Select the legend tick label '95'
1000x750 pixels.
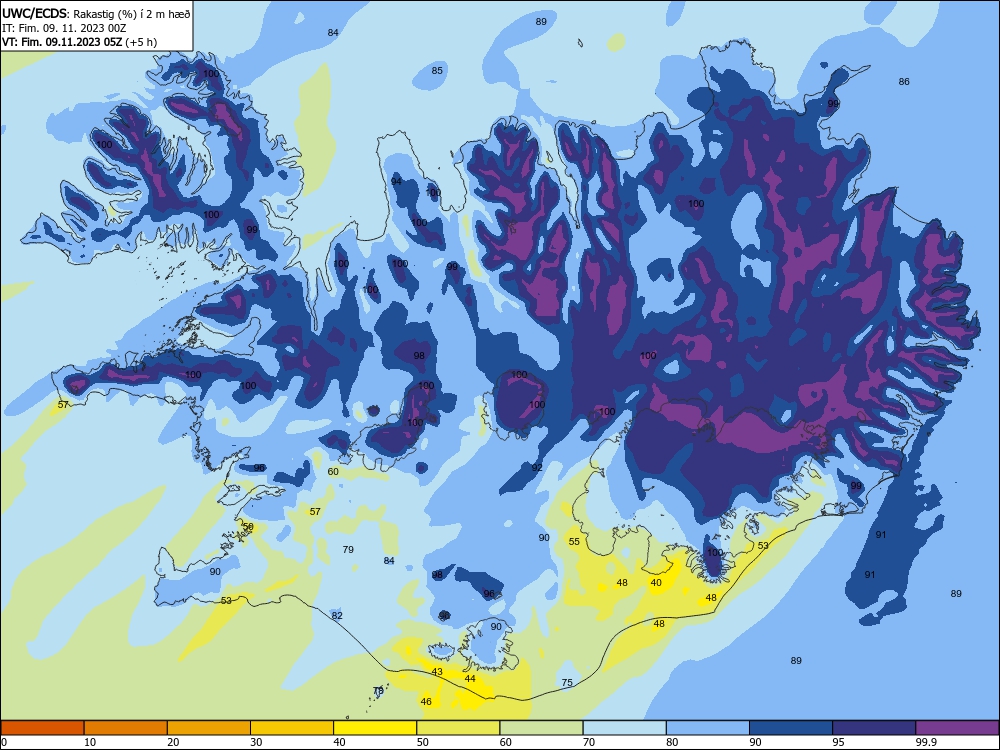point(838,742)
